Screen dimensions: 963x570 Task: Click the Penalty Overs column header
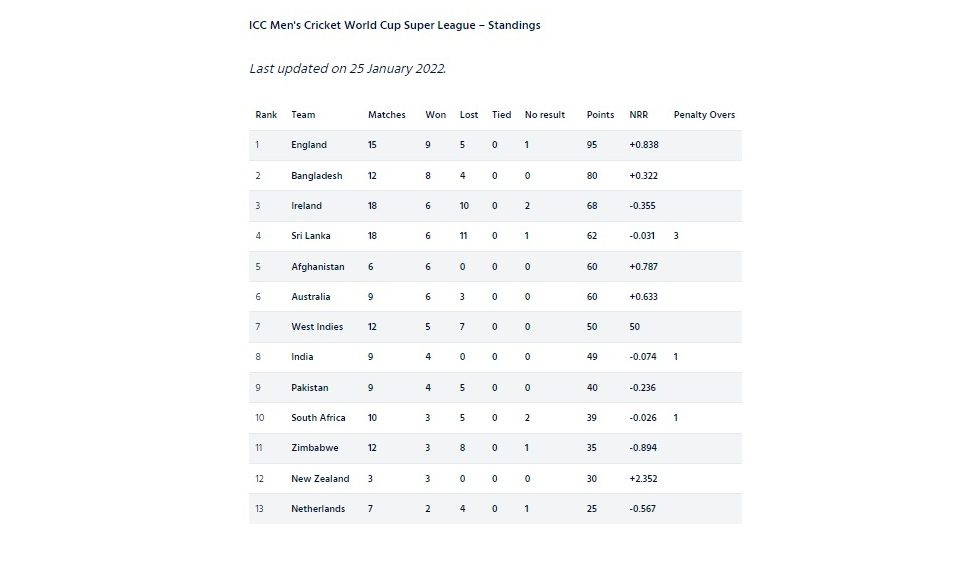[x=704, y=115]
